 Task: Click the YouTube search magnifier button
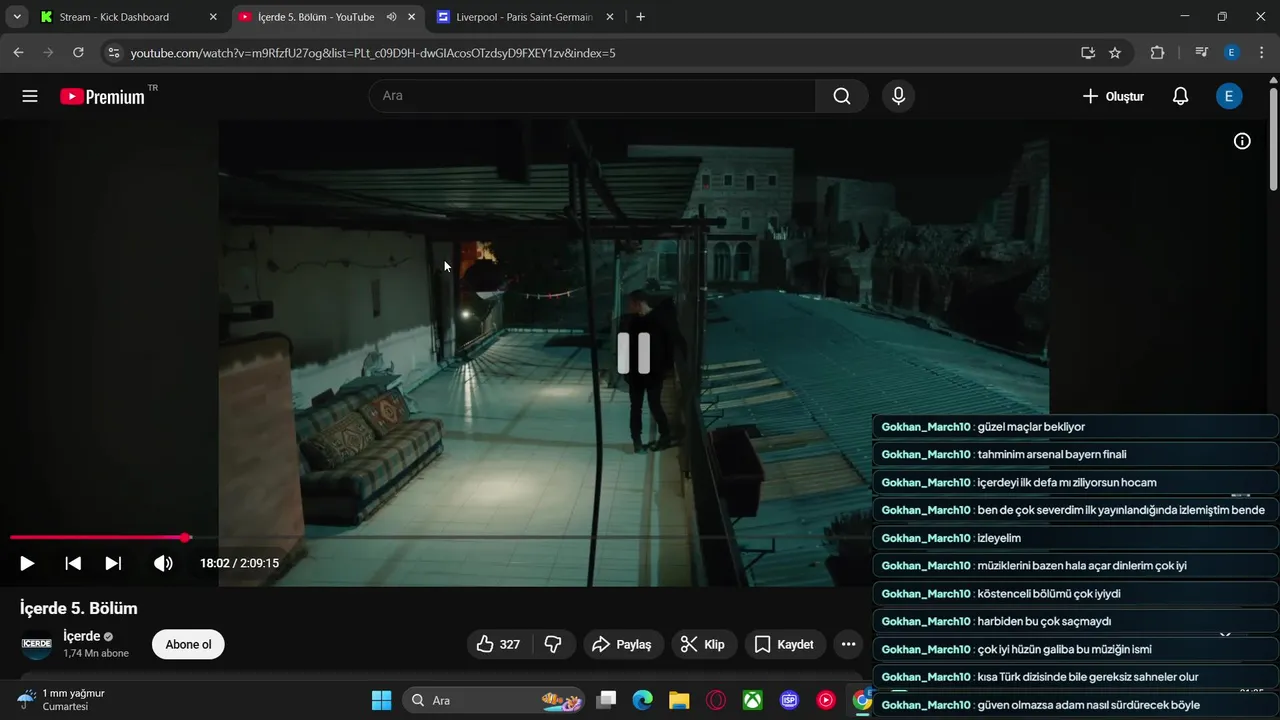click(842, 96)
